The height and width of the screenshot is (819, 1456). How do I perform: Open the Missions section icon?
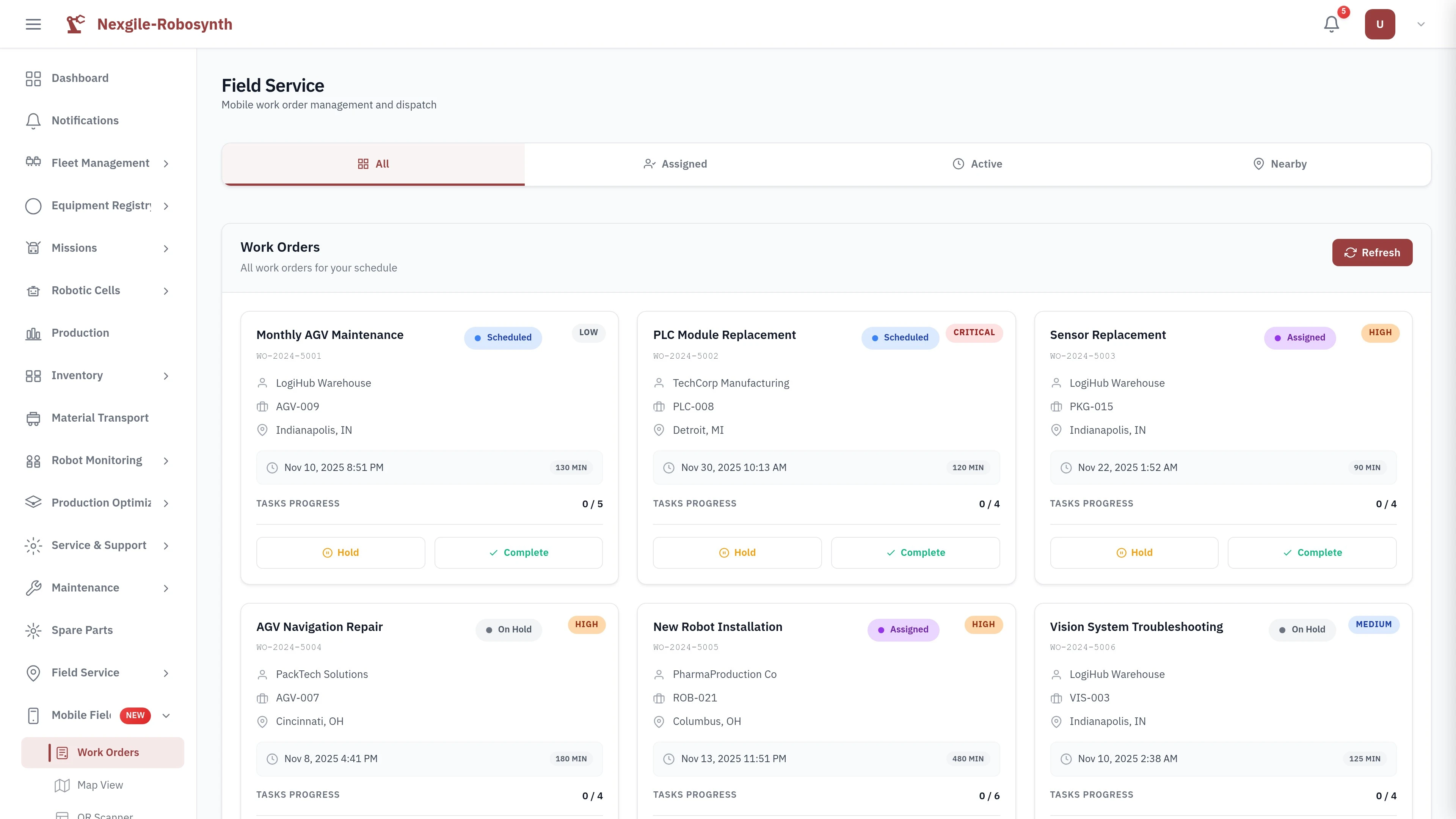coord(33,248)
